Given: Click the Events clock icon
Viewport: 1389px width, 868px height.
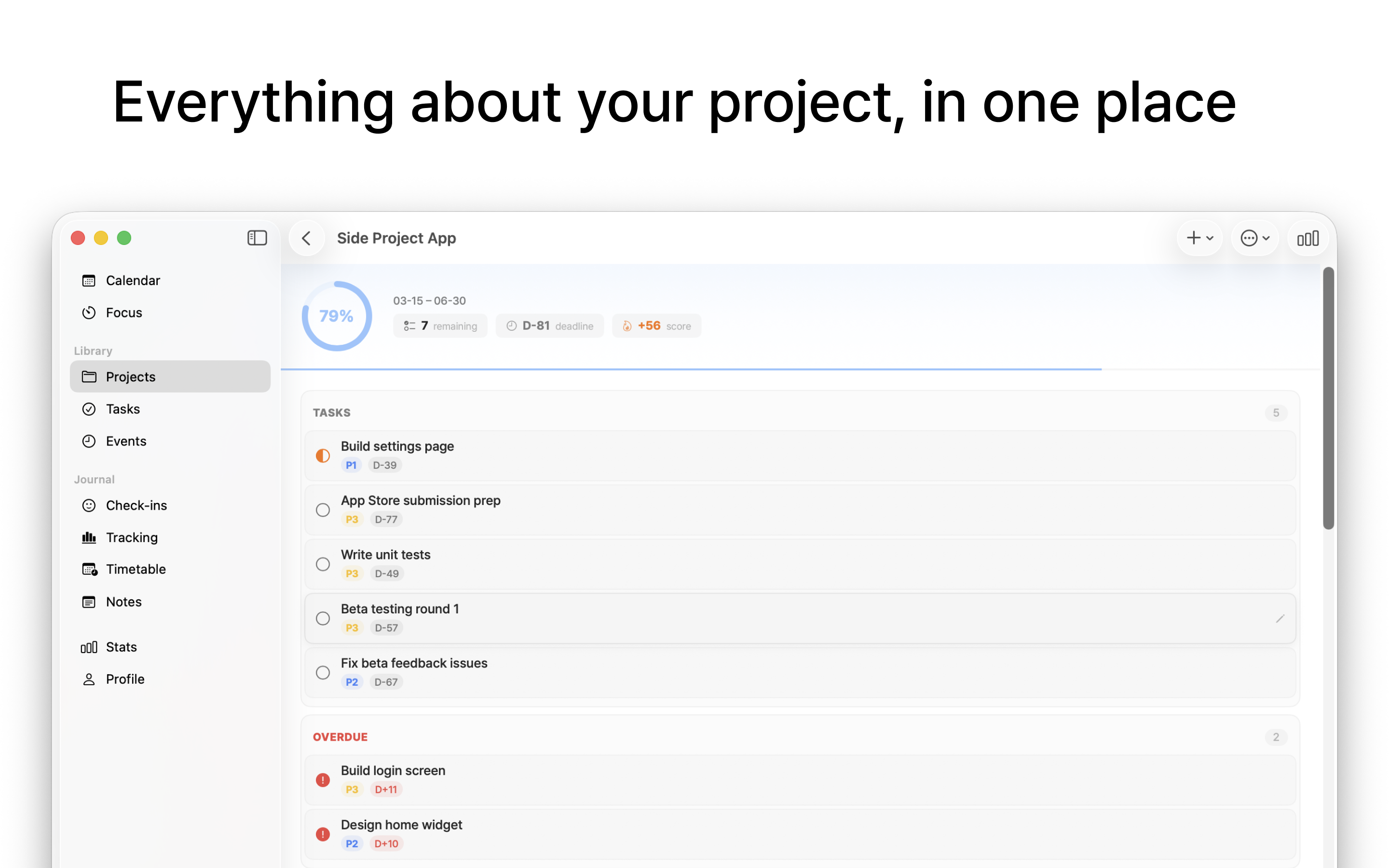Looking at the screenshot, I should (88, 441).
